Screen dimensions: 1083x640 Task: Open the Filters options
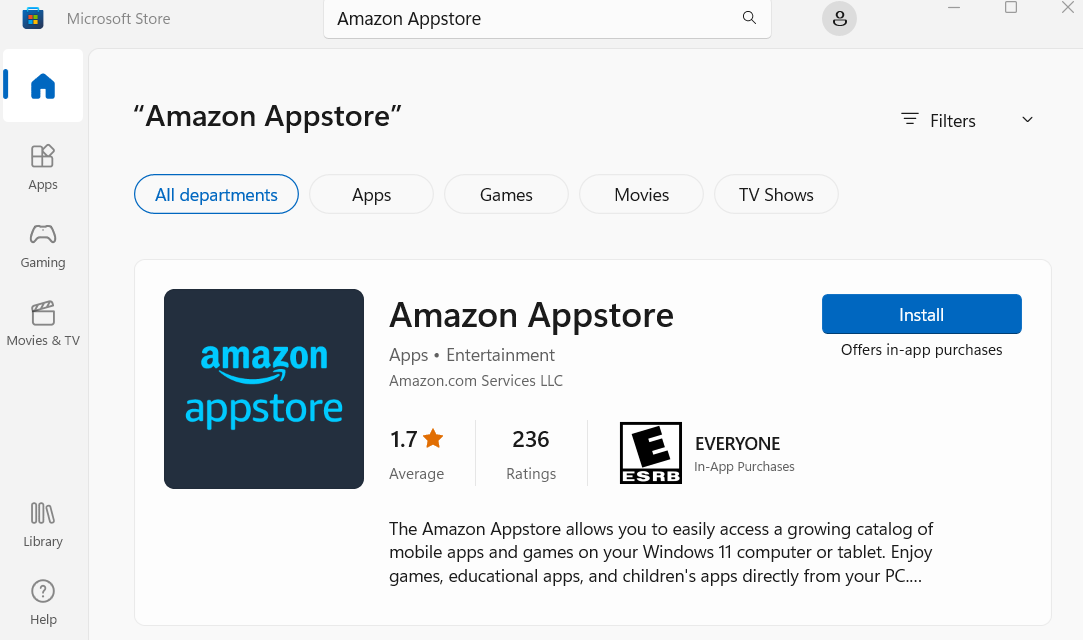pyautogui.click(x=938, y=120)
